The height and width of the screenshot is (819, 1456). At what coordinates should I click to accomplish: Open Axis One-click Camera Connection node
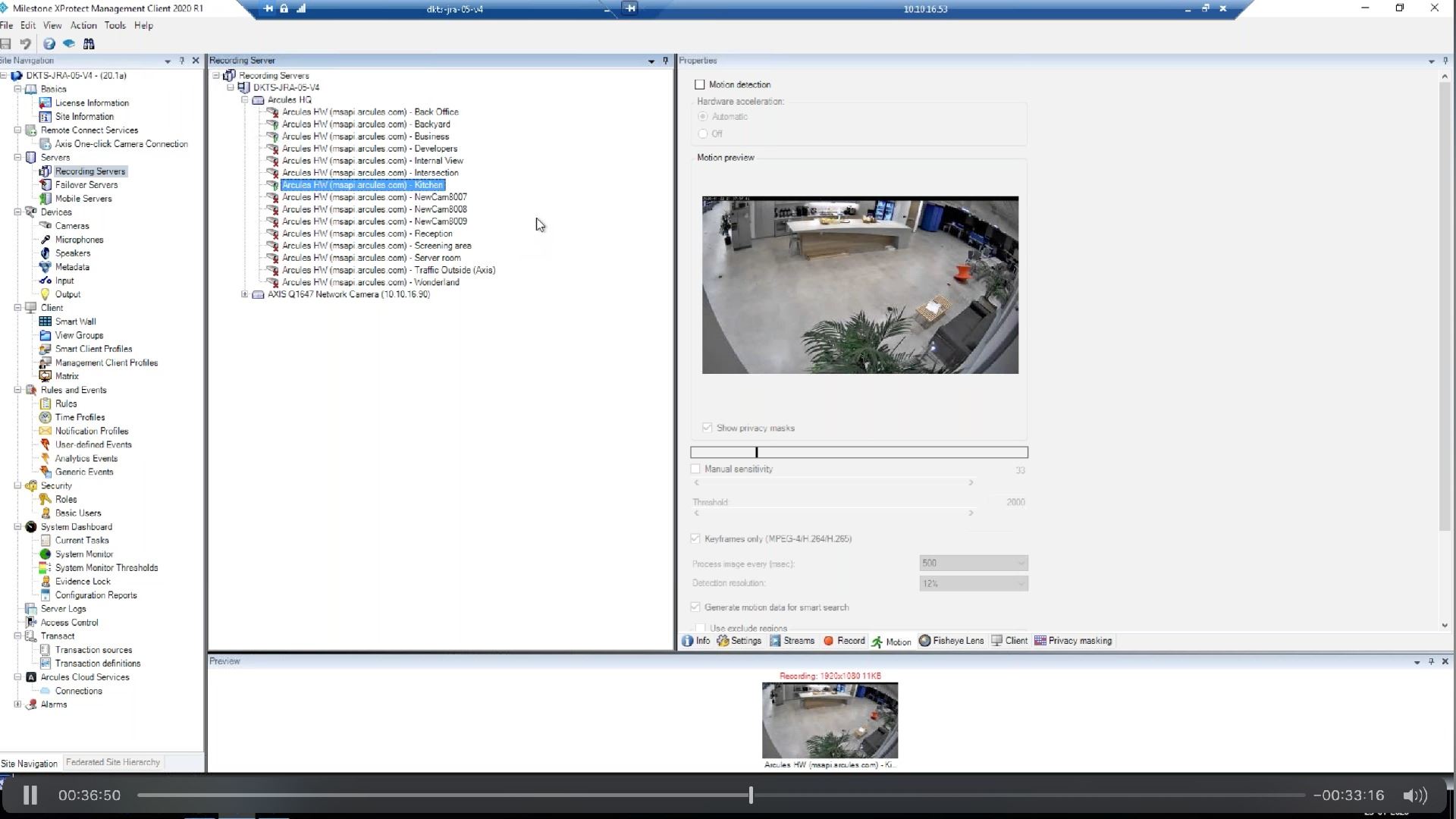point(121,144)
